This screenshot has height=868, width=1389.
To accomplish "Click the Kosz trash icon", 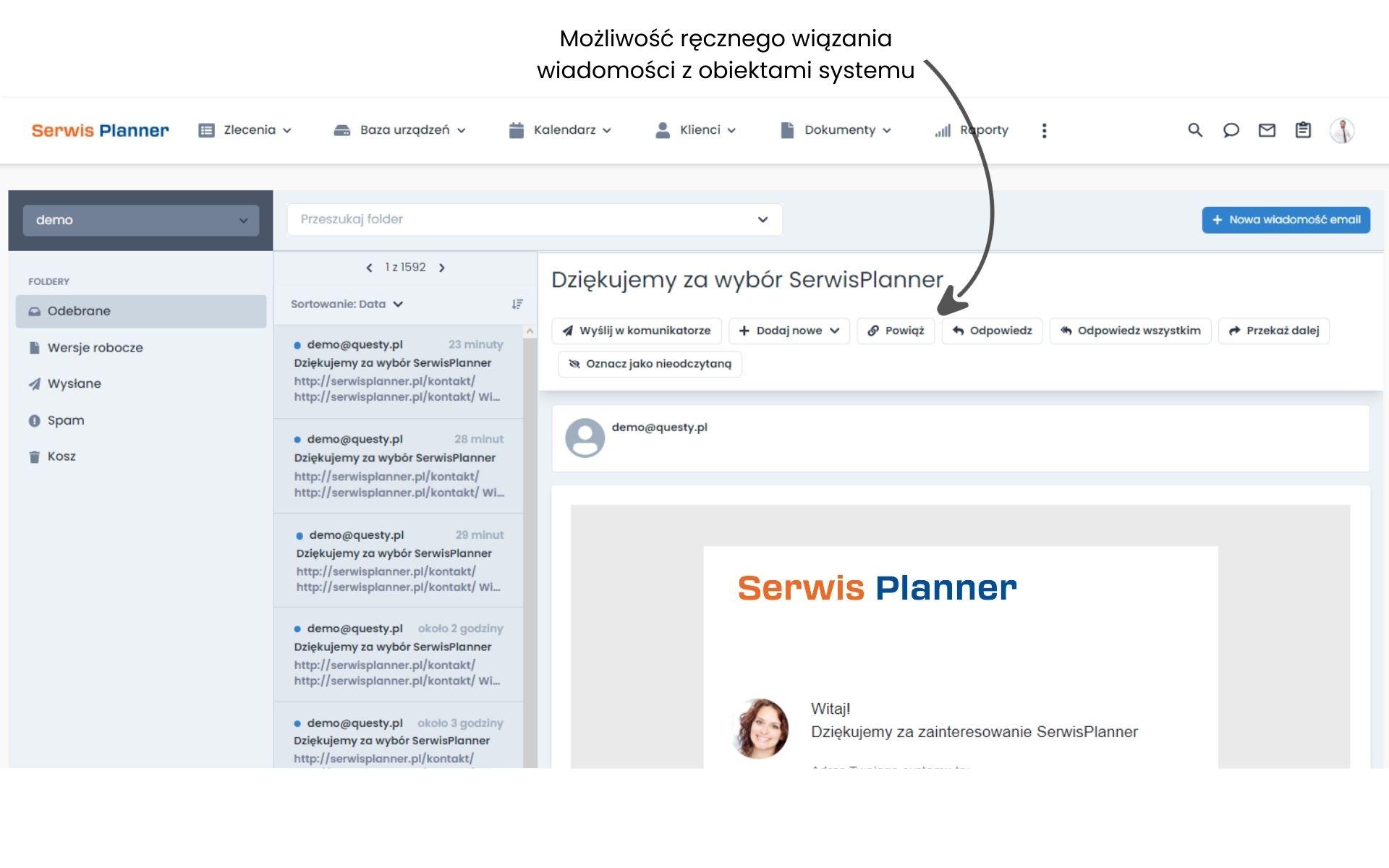I will [34, 457].
